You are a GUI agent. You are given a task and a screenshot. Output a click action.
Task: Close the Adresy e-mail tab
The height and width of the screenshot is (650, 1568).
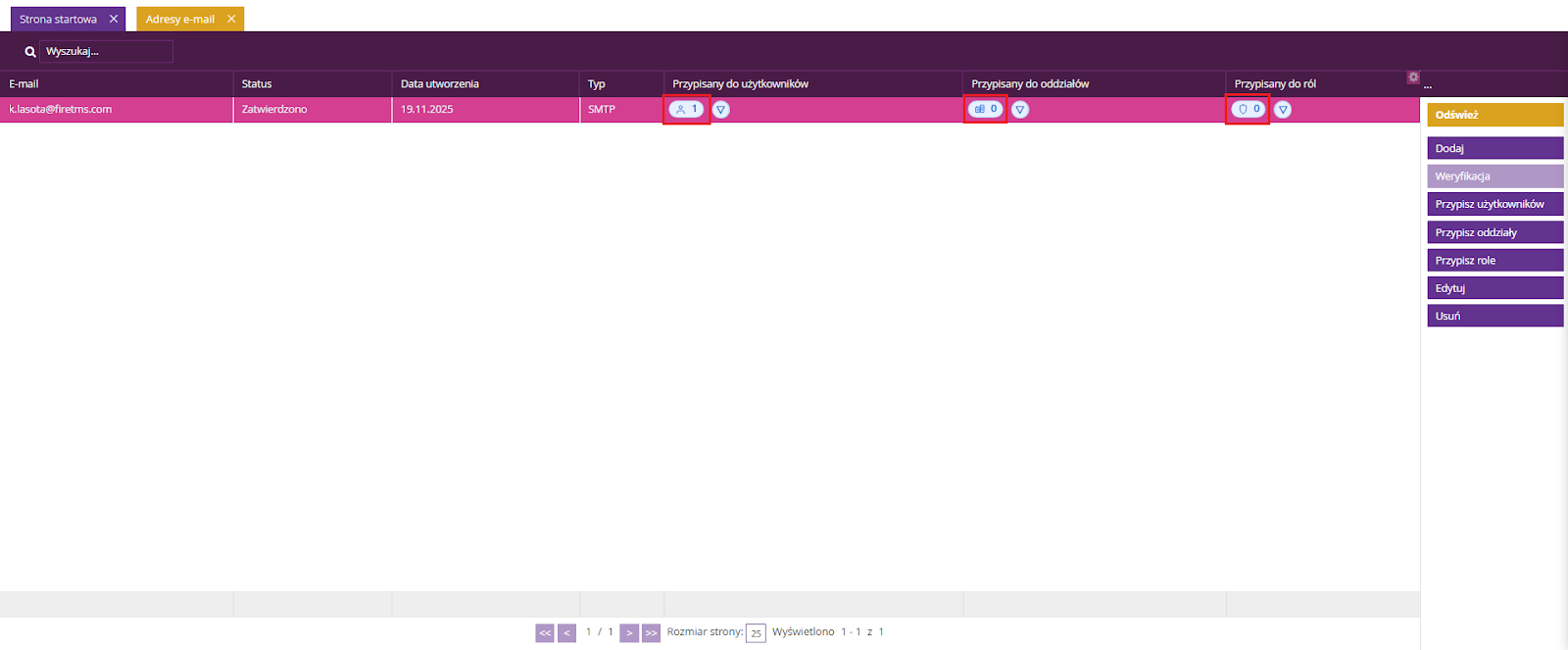231,19
